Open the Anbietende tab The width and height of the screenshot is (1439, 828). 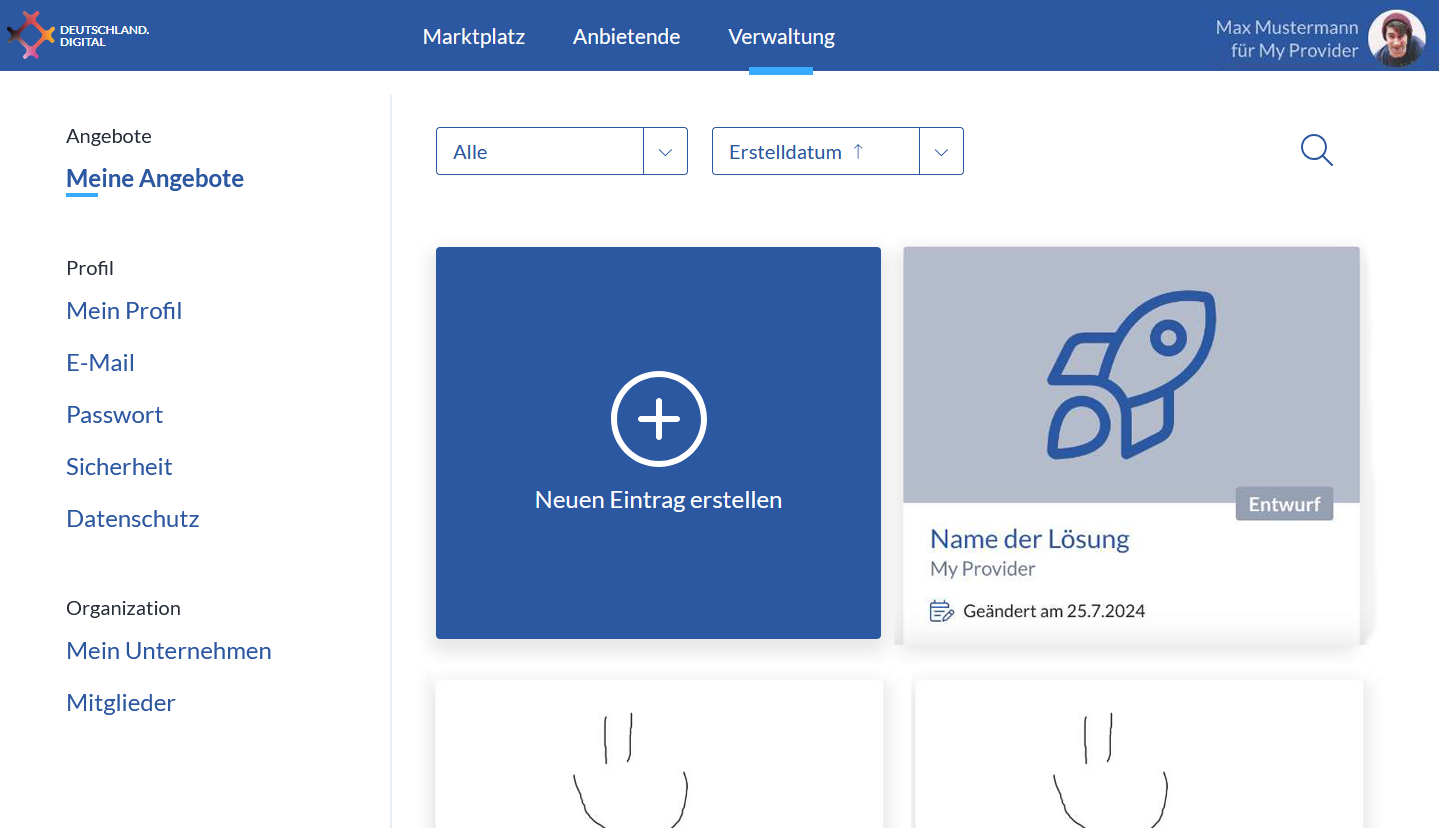coord(626,37)
